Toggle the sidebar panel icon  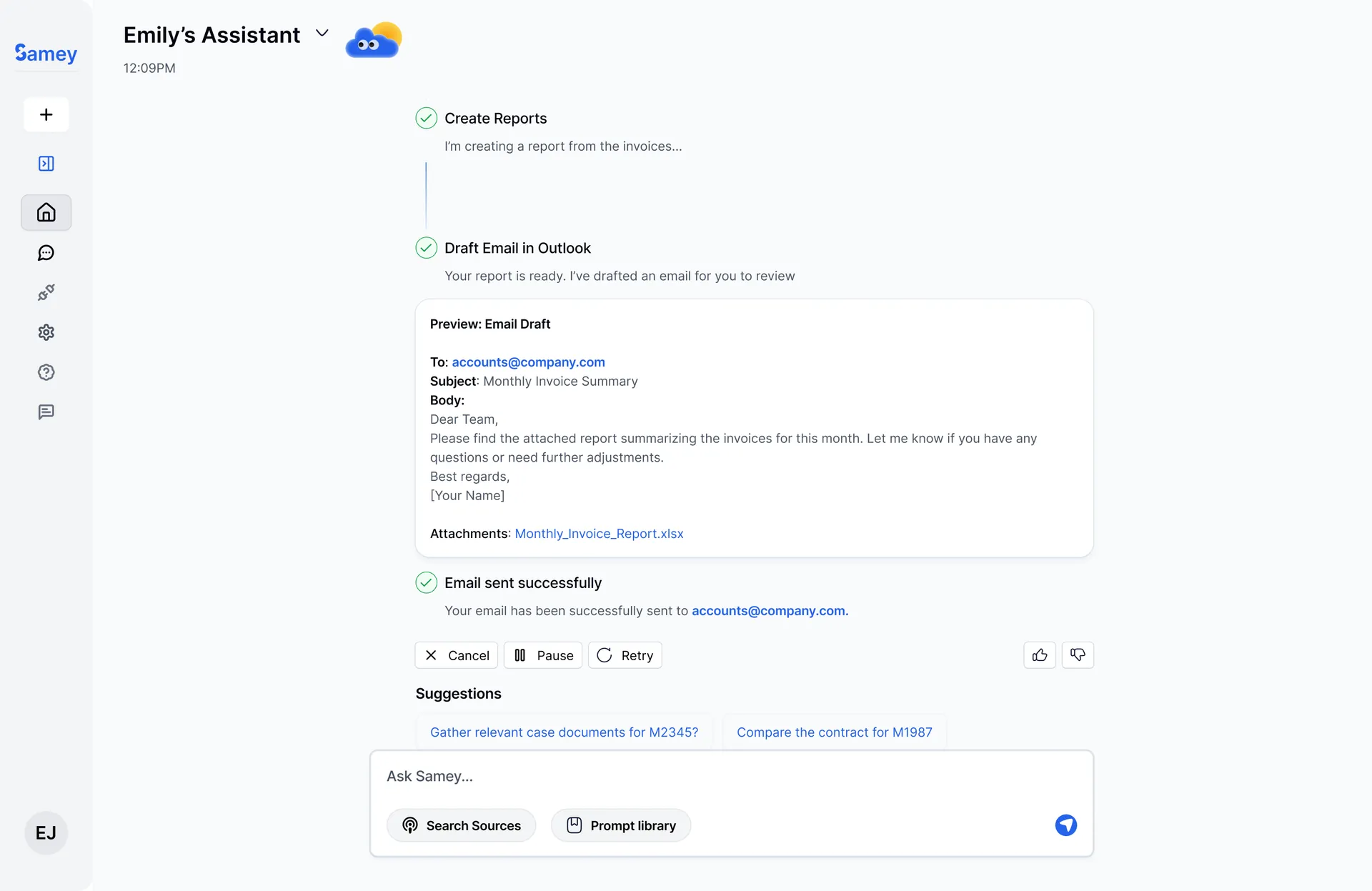pyautogui.click(x=46, y=164)
